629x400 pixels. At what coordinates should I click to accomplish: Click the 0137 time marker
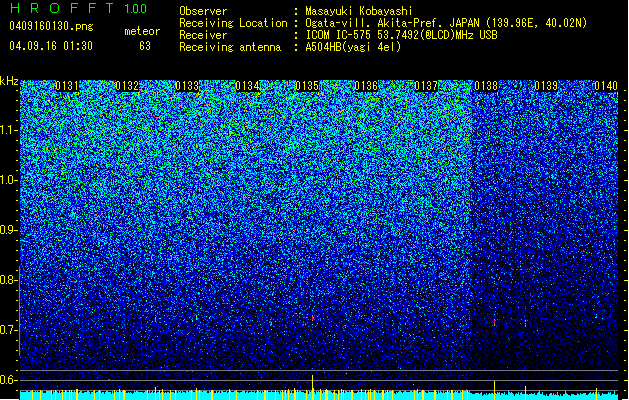[x=426, y=86]
